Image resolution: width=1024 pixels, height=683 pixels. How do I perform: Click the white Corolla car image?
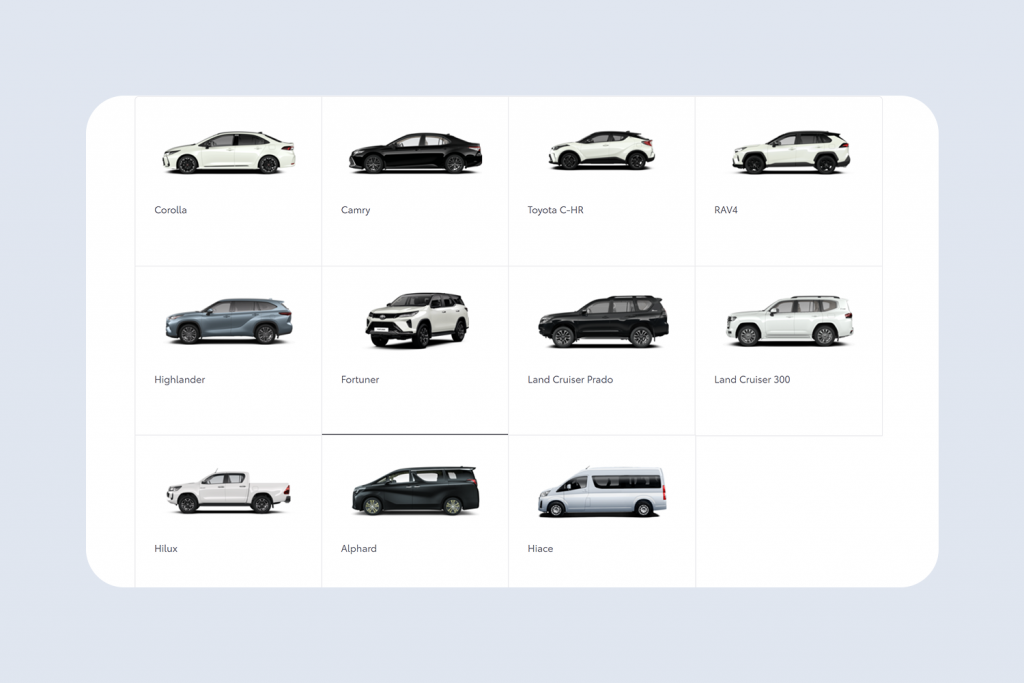(x=229, y=152)
